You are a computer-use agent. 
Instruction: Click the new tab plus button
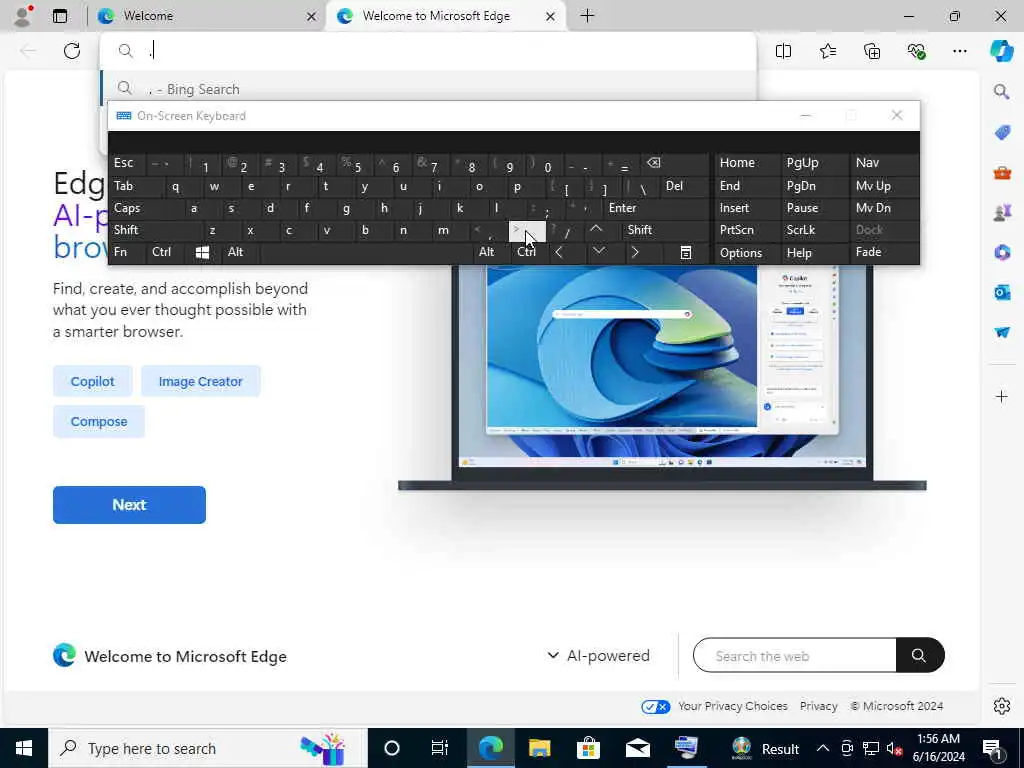pyautogui.click(x=588, y=16)
